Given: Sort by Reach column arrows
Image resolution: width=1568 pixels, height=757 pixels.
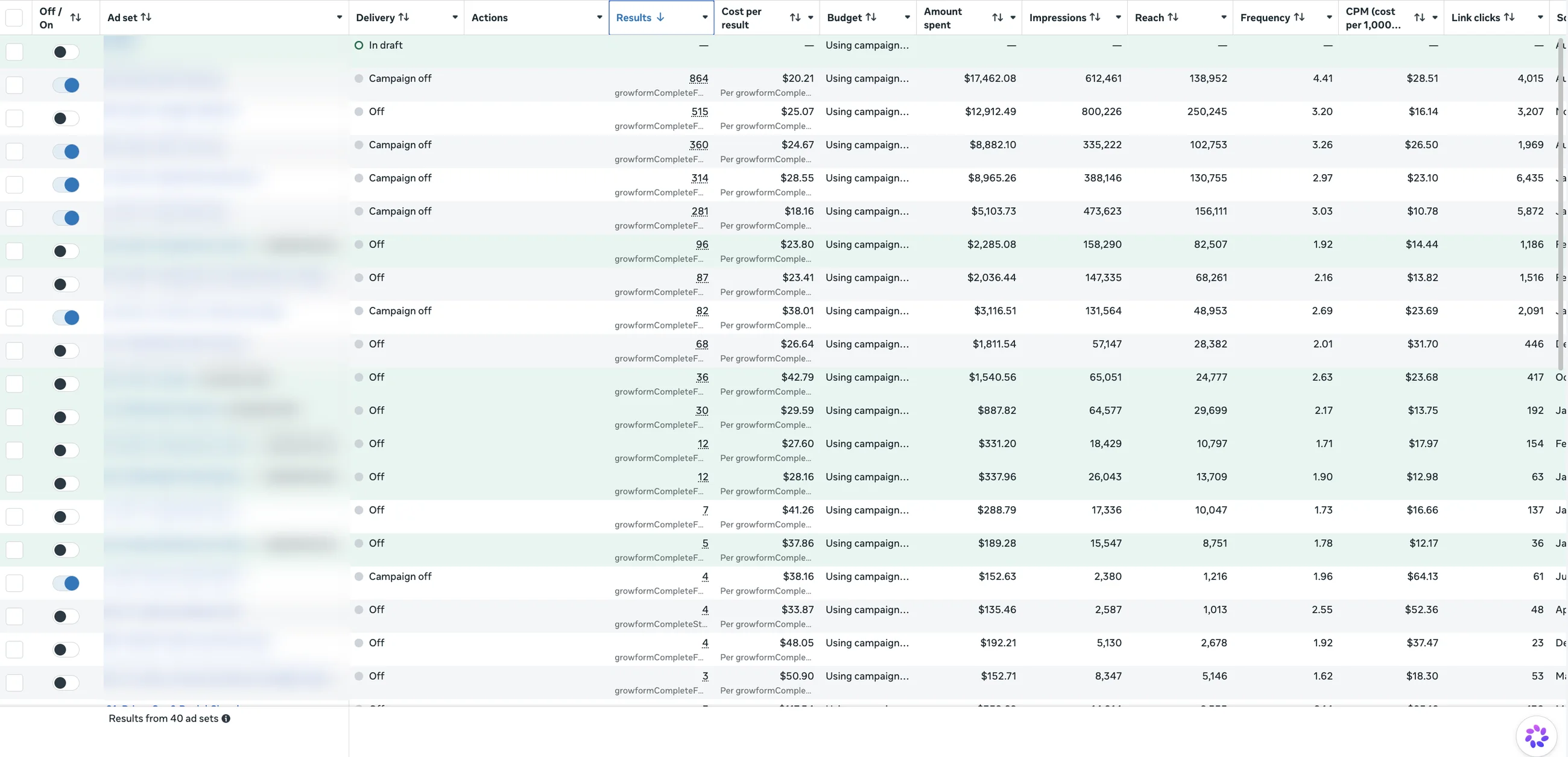Looking at the screenshot, I should pos(1172,17).
